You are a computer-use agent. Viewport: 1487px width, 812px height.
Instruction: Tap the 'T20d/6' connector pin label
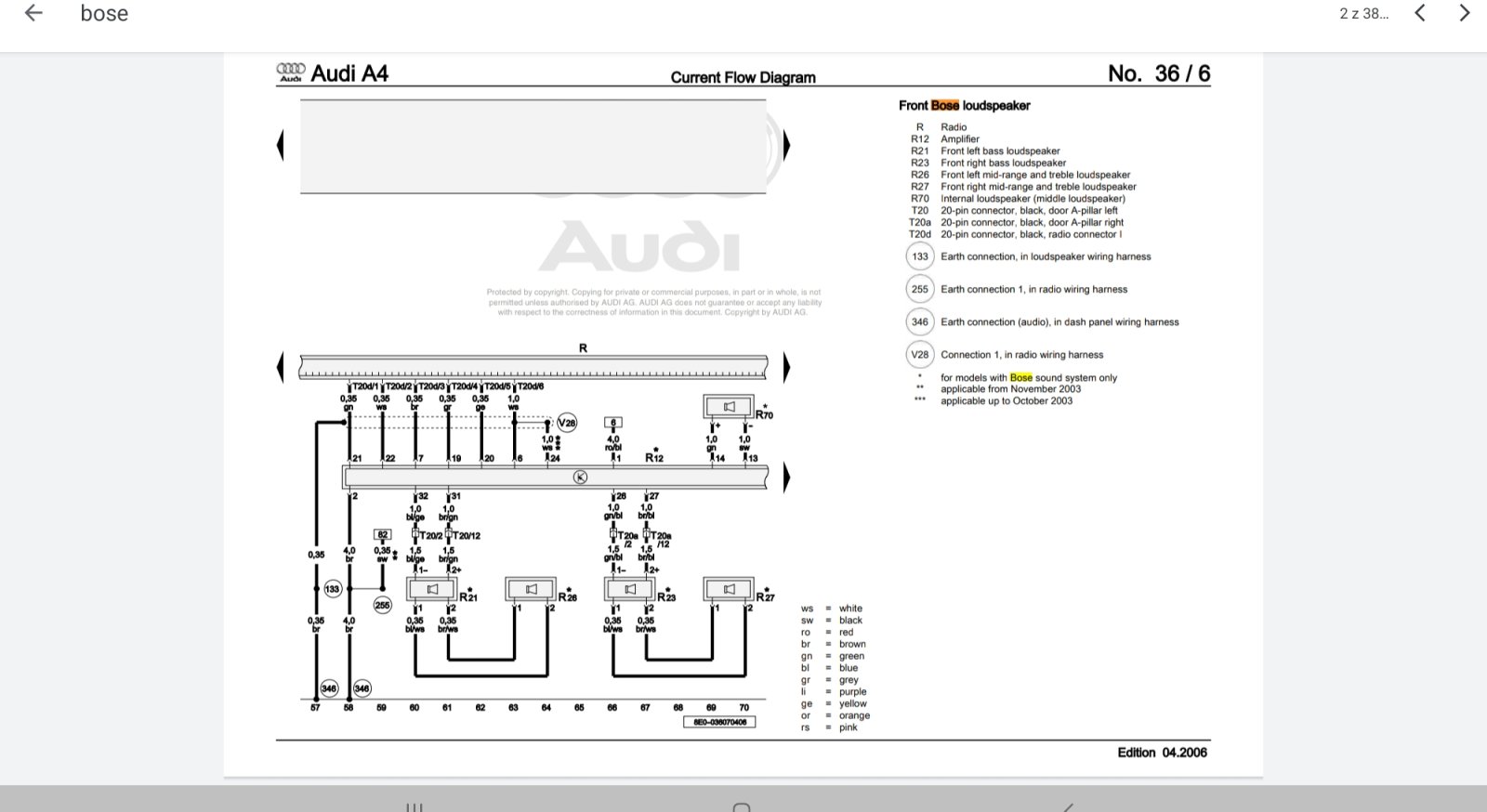[x=531, y=386]
